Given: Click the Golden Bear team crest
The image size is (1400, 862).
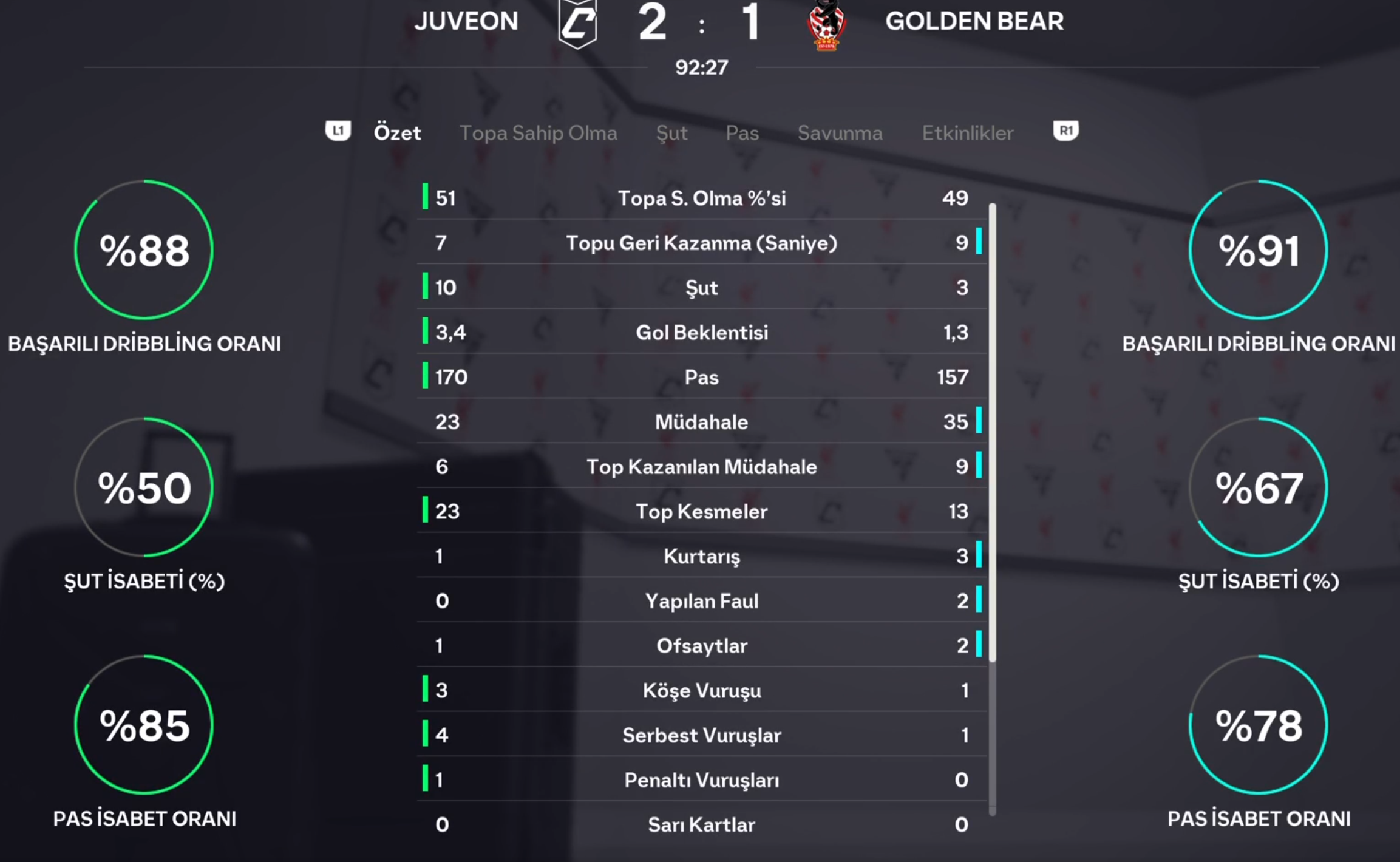Looking at the screenshot, I should (x=826, y=25).
